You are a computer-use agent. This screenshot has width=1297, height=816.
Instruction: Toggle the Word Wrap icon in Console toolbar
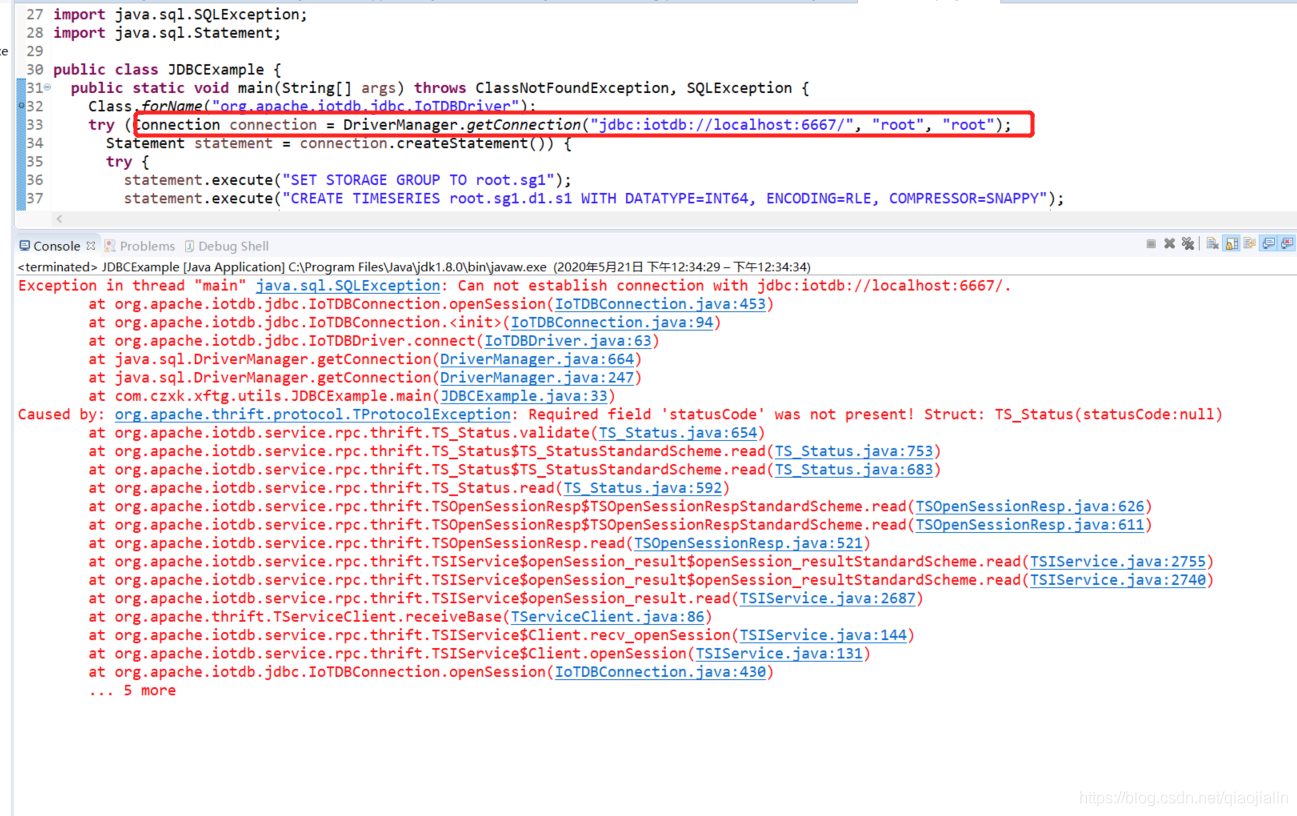click(x=1249, y=244)
